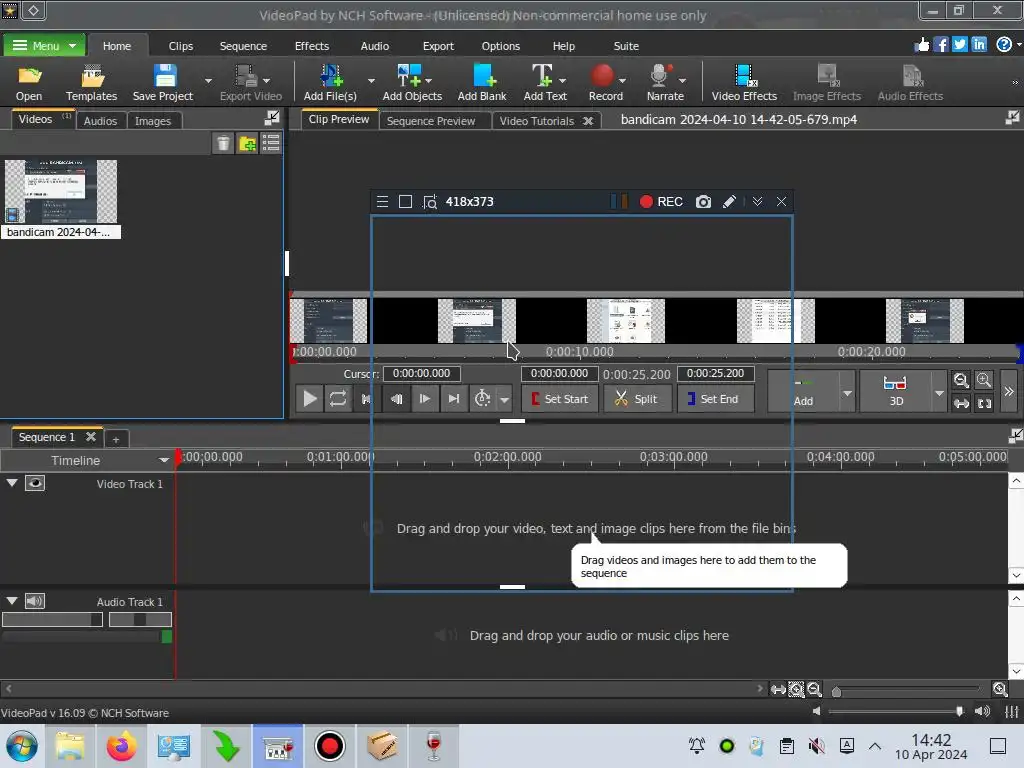Image resolution: width=1024 pixels, height=768 pixels.
Task: Open Bandicam hamburger menu icon
Action: (383, 202)
